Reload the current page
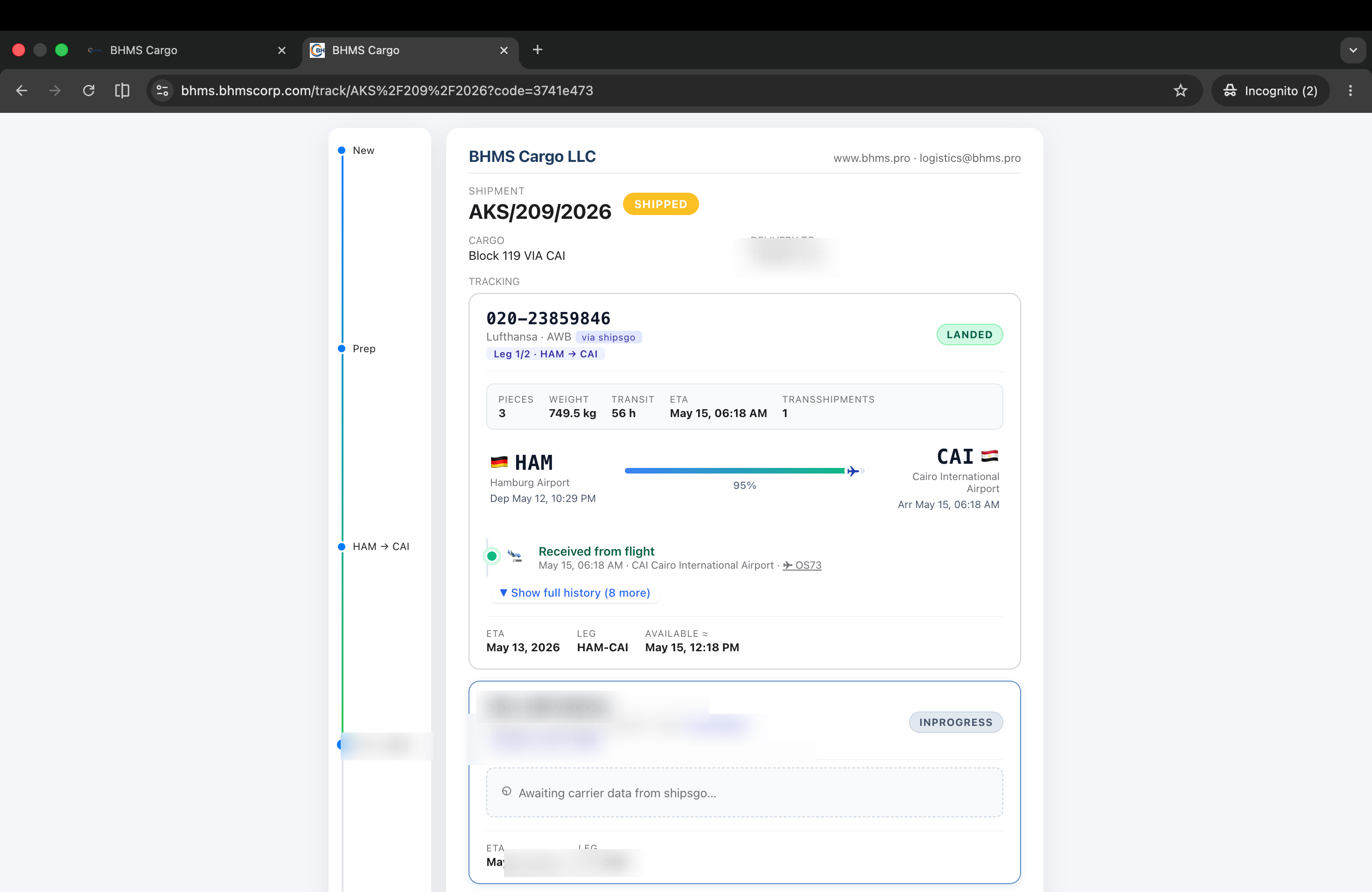Screen dimensions: 1372x892 coord(88,91)
